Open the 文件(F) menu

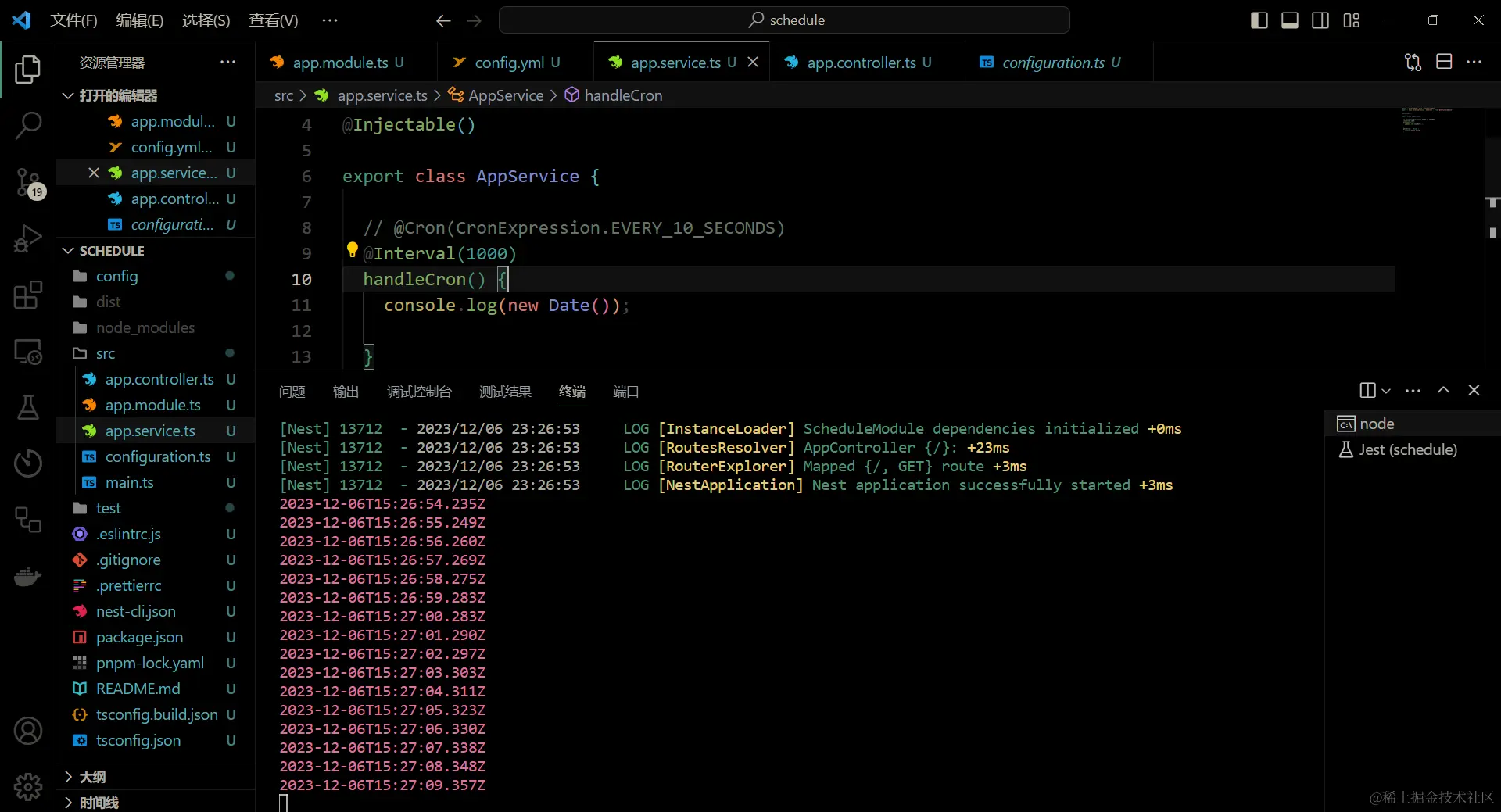(73, 20)
